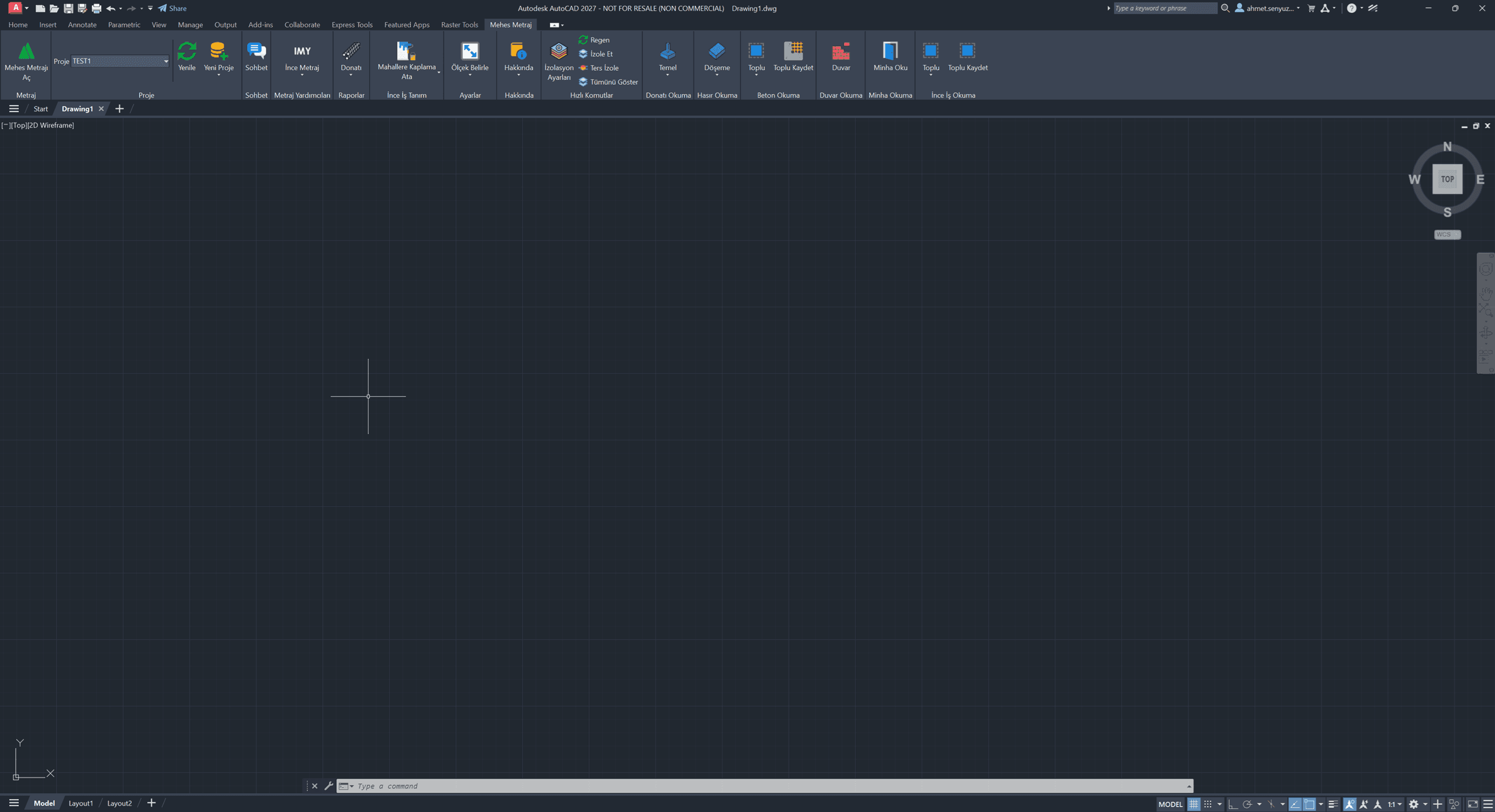Toggle 2D object snap
1495x812 pixels.
pyautogui.click(x=1309, y=804)
